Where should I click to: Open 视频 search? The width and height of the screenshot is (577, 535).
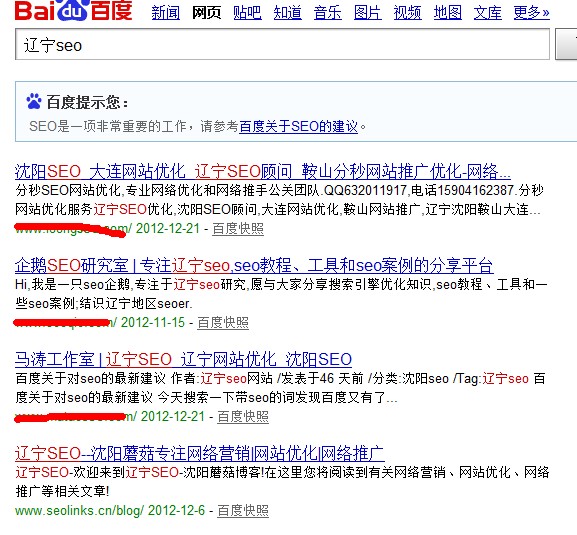point(407,13)
